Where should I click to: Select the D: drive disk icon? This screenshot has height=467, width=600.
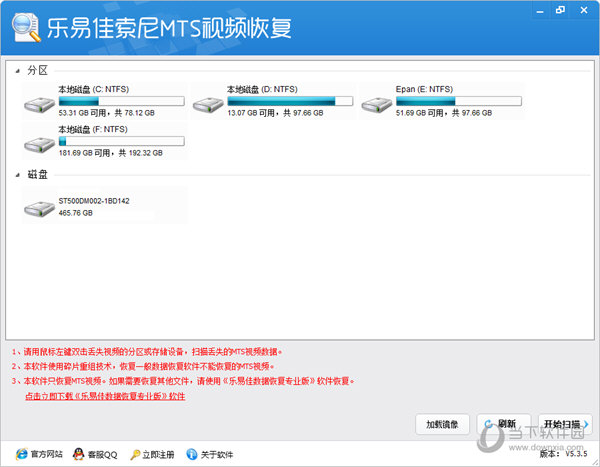(x=208, y=105)
